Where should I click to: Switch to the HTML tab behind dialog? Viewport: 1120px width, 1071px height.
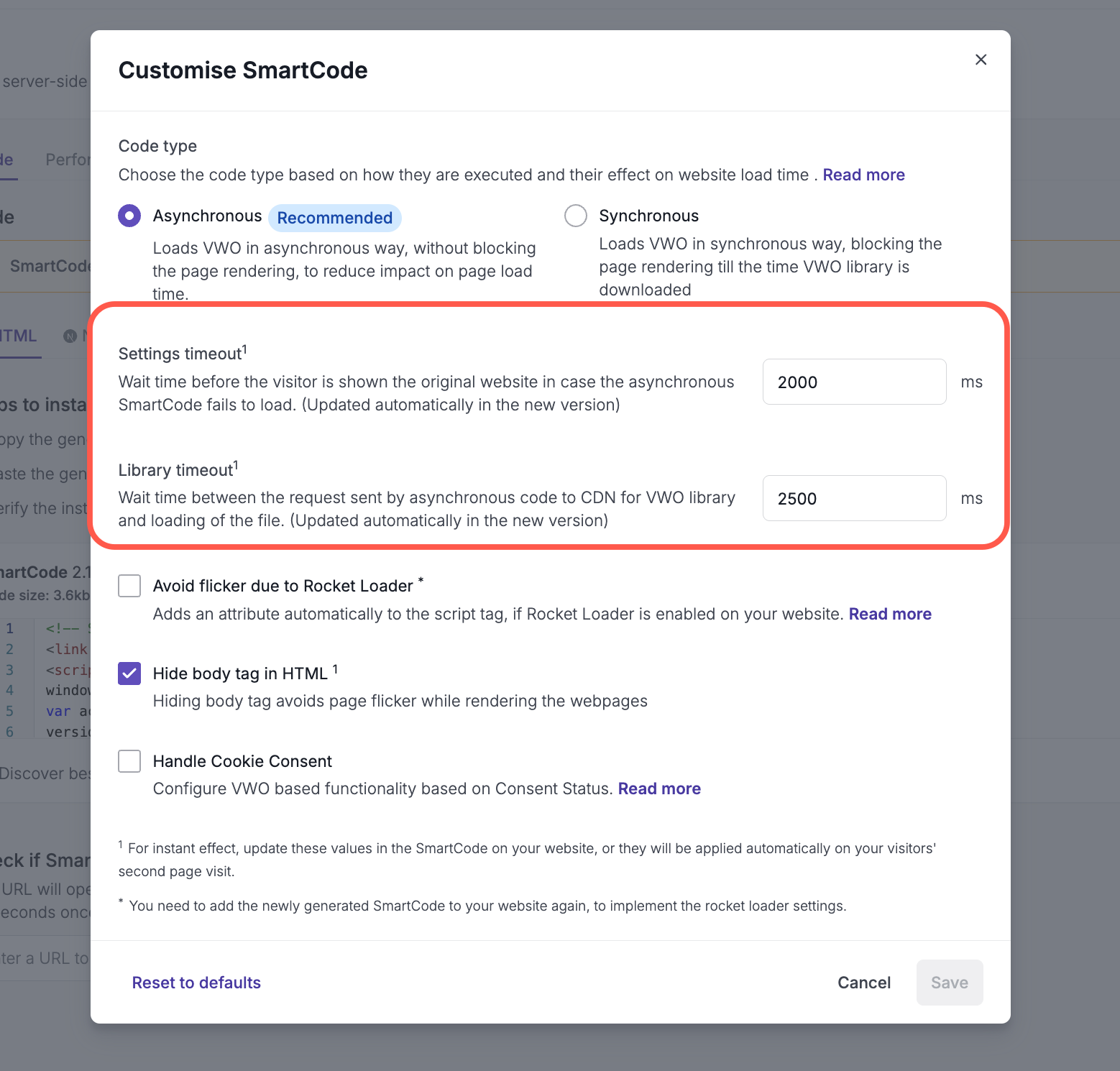pyautogui.click(x=17, y=336)
